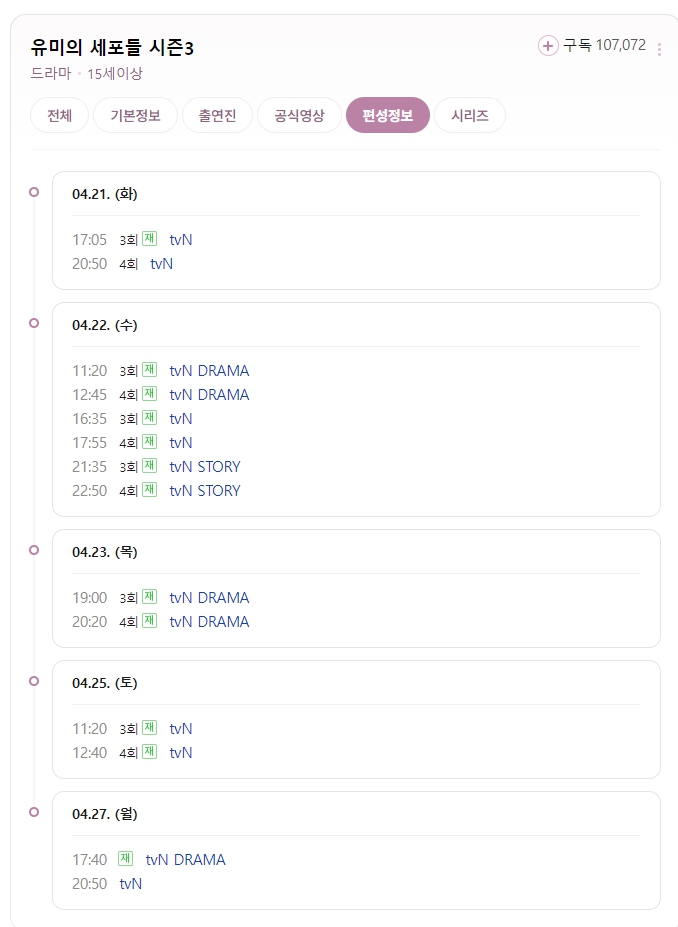Screen dimensions: 678x927
Task: Open the vertical three-dot more options menu
Action: point(659,49)
